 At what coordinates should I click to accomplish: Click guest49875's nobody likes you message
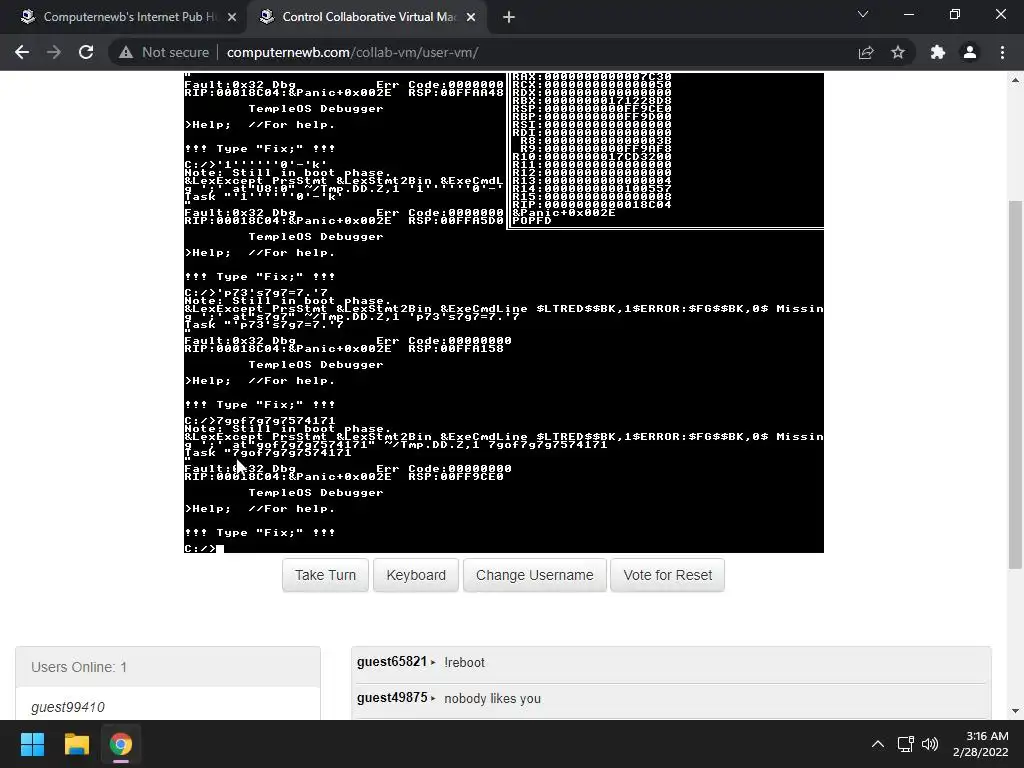pyautogui.click(x=492, y=699)
